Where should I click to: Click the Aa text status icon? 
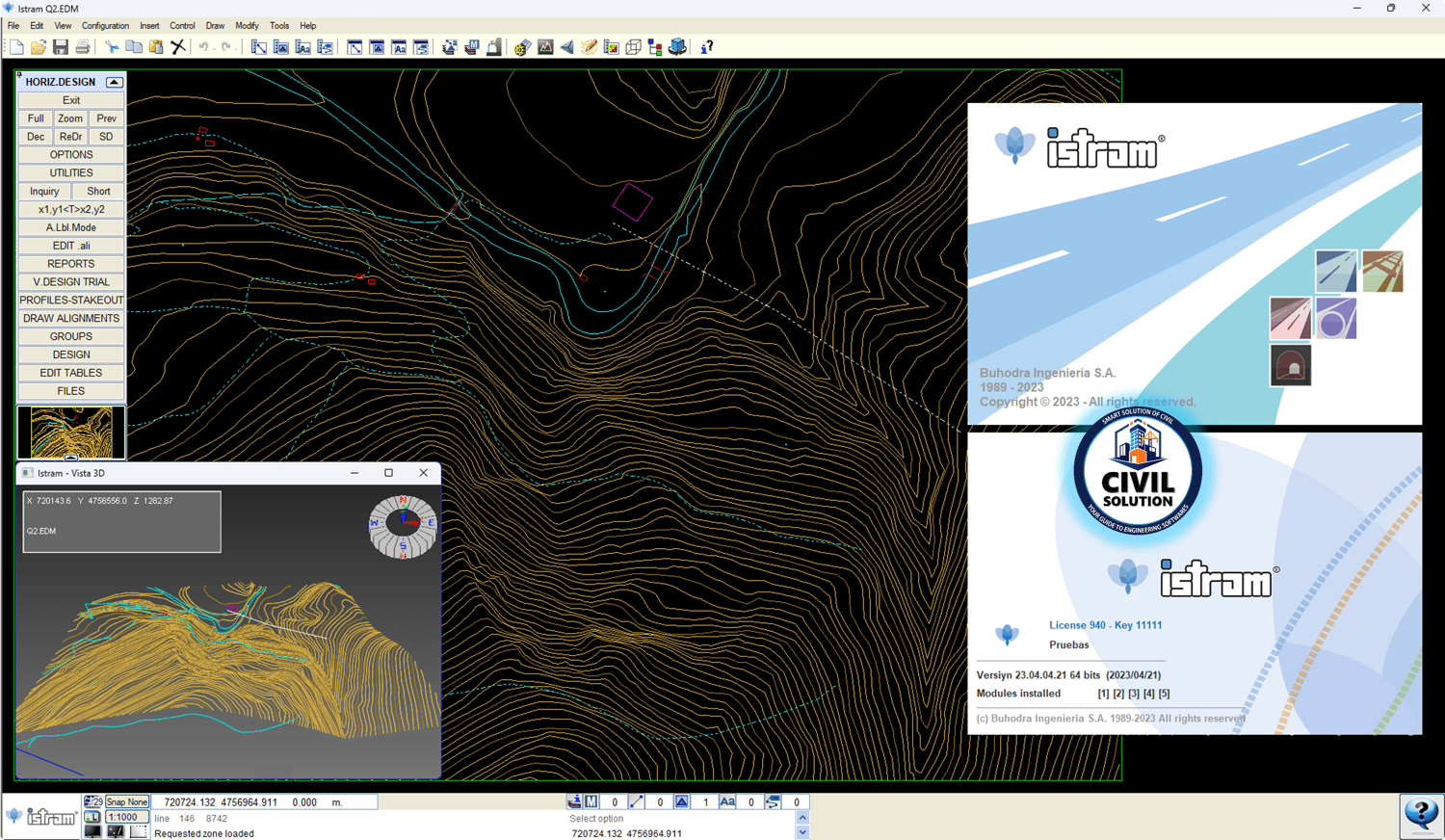coord(727,801)
